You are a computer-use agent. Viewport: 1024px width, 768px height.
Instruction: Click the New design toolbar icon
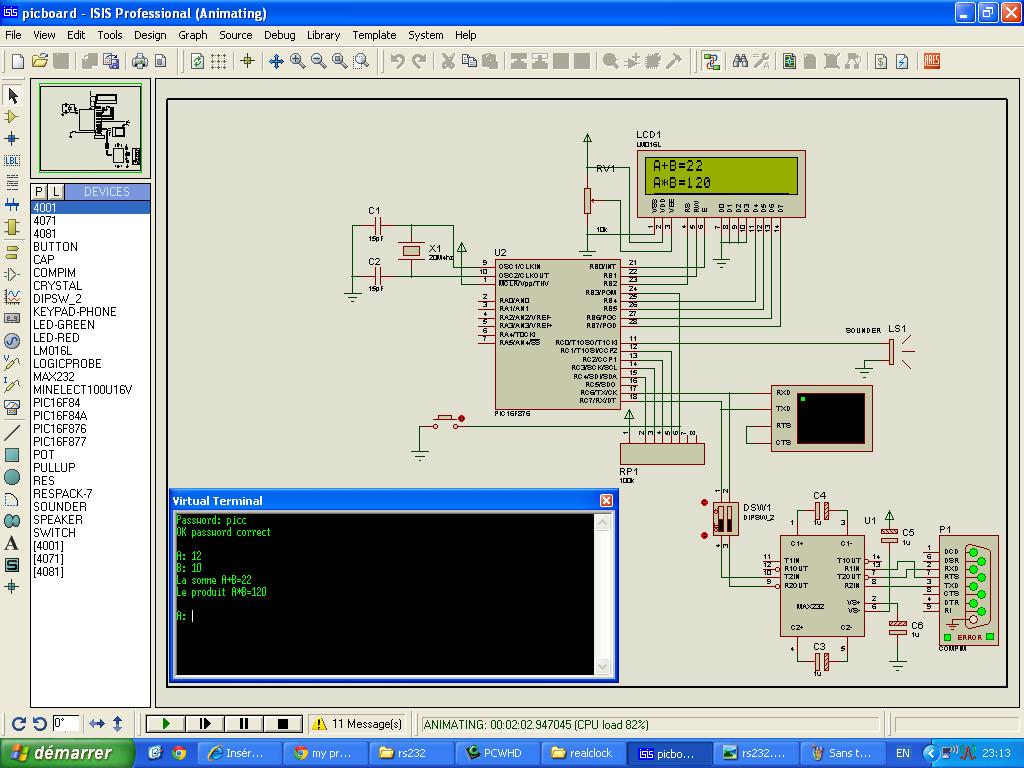pos(18,61)
